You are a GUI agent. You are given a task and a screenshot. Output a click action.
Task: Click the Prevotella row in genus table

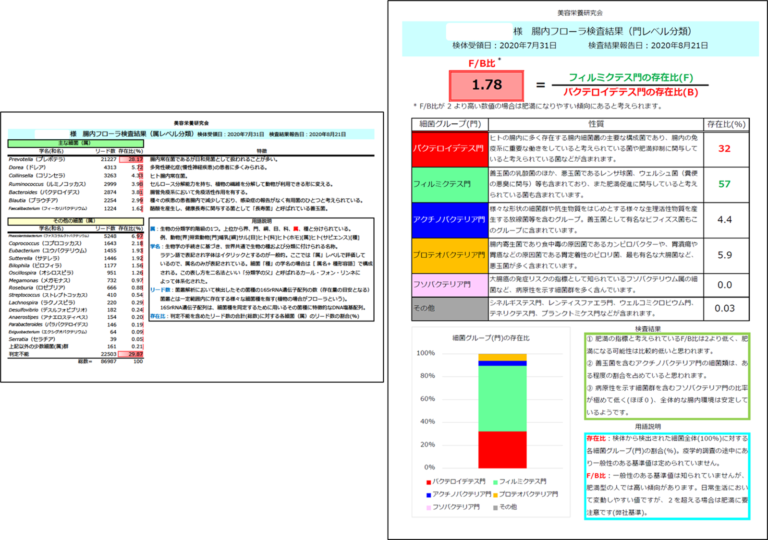tap(76, 158)
